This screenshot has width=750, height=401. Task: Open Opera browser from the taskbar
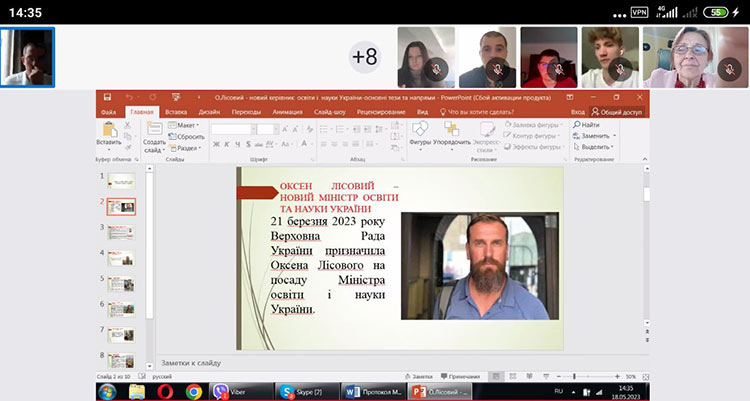point(163,391)
